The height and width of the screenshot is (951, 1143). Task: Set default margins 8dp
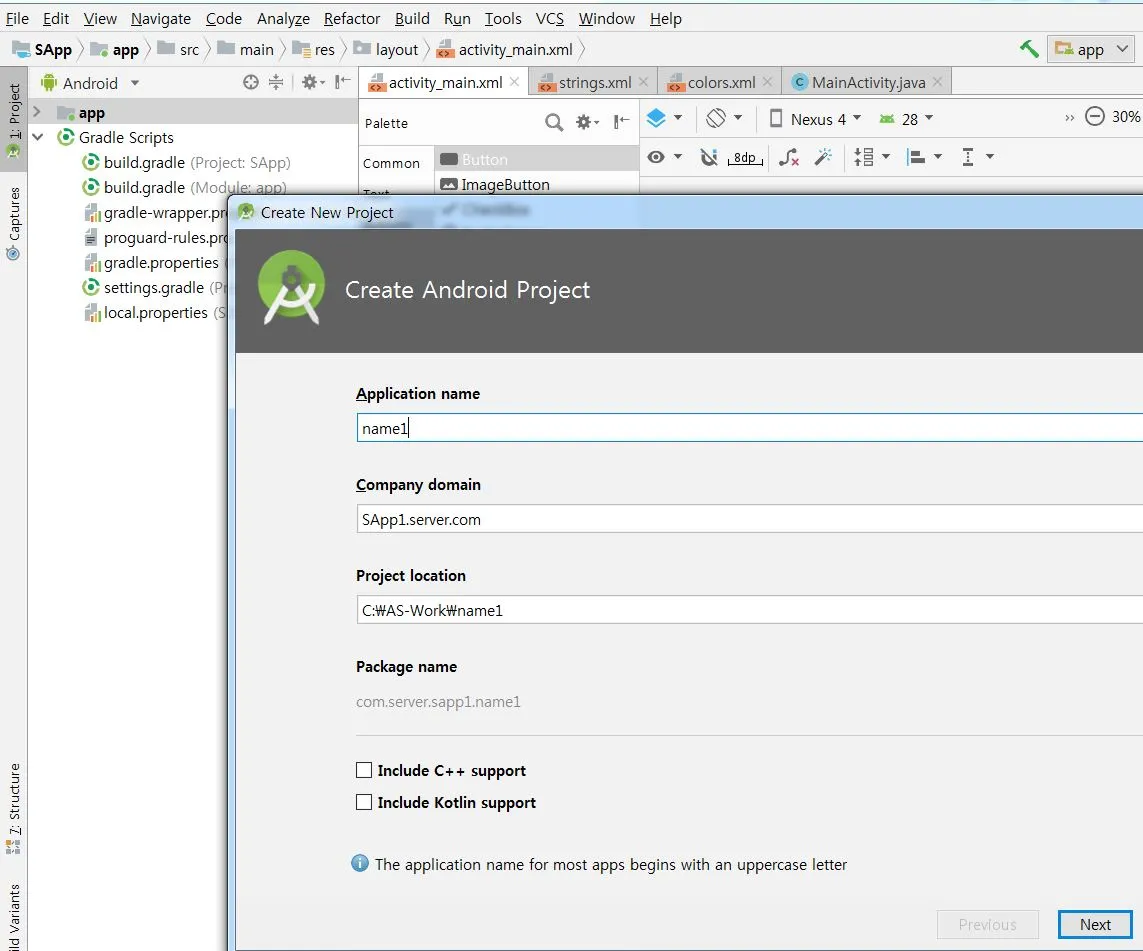[745, 157]
